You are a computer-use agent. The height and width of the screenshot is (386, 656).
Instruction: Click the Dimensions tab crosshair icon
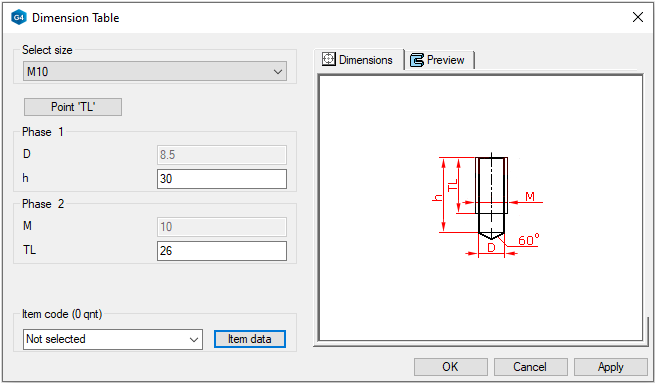click(328, 59)
